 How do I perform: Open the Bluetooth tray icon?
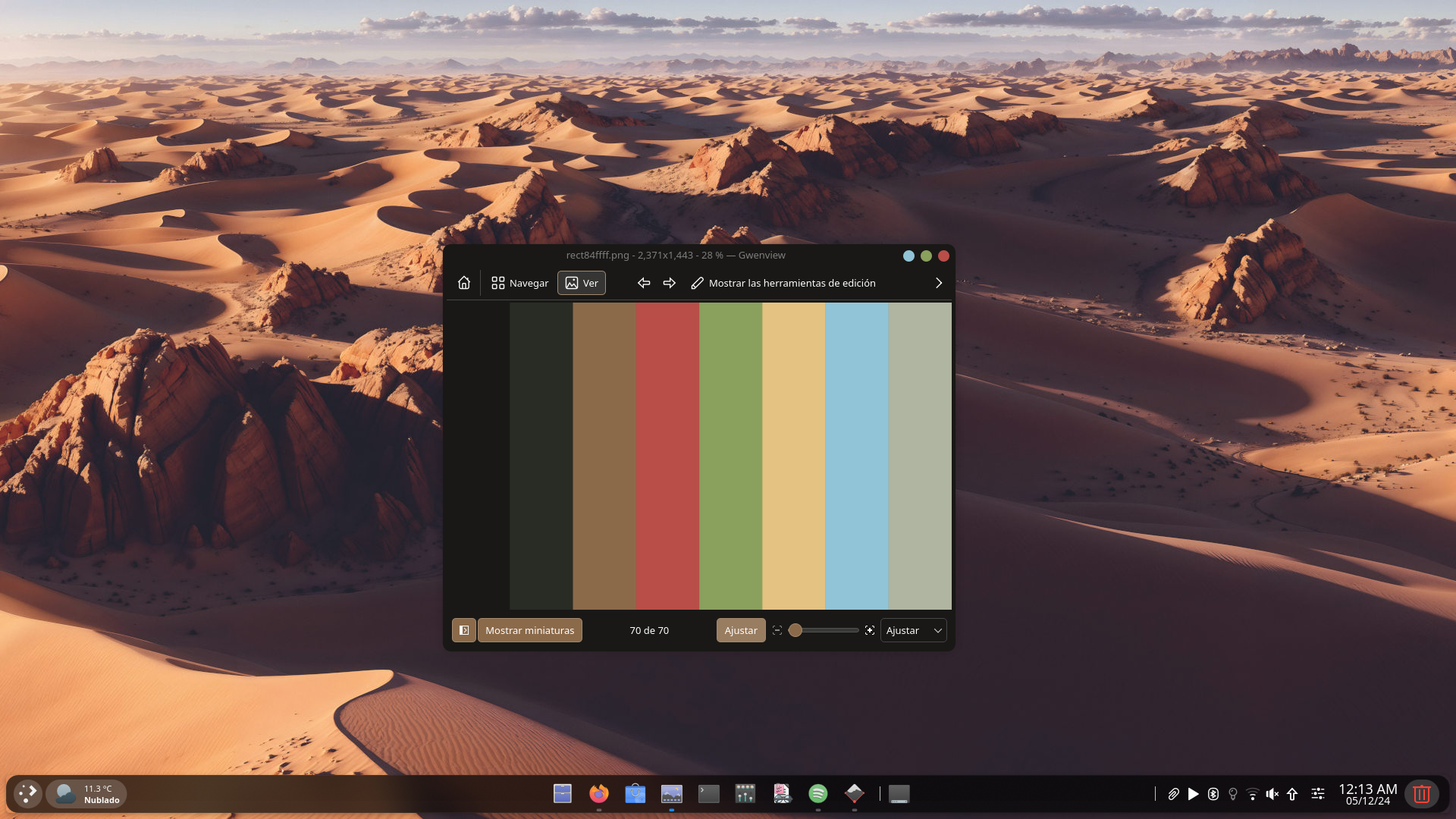(1213, 794)
